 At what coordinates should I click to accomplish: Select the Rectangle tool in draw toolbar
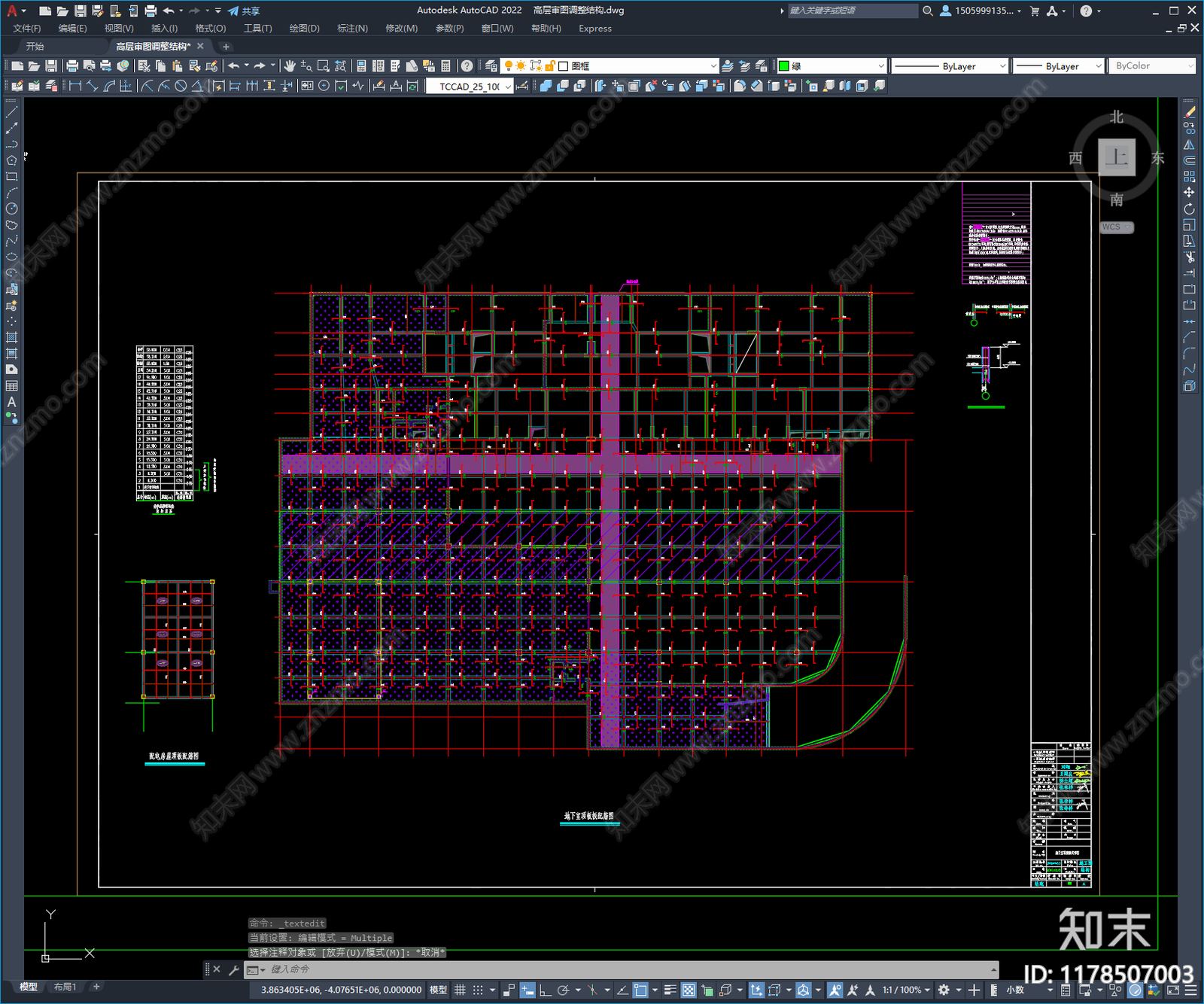(11, 177)
